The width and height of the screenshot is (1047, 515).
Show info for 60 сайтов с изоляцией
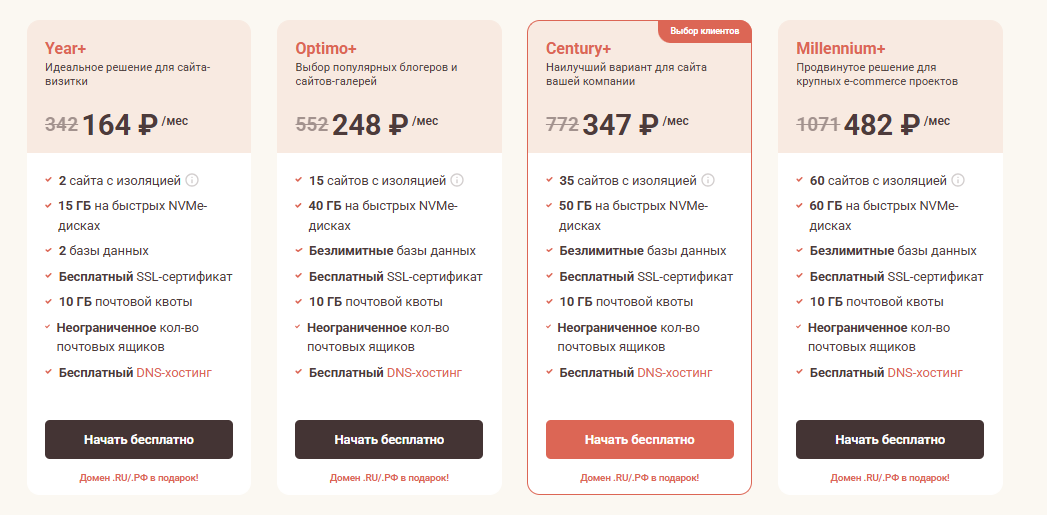click(x=958, y=180)
